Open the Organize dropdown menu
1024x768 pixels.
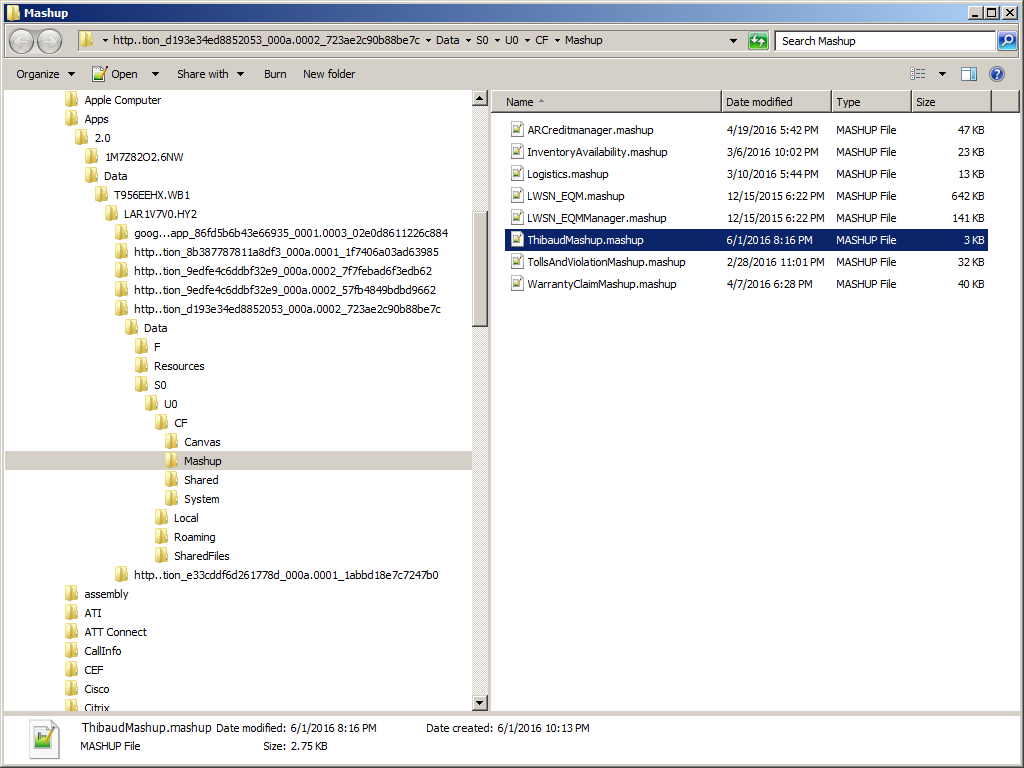(x=45, y=74)
